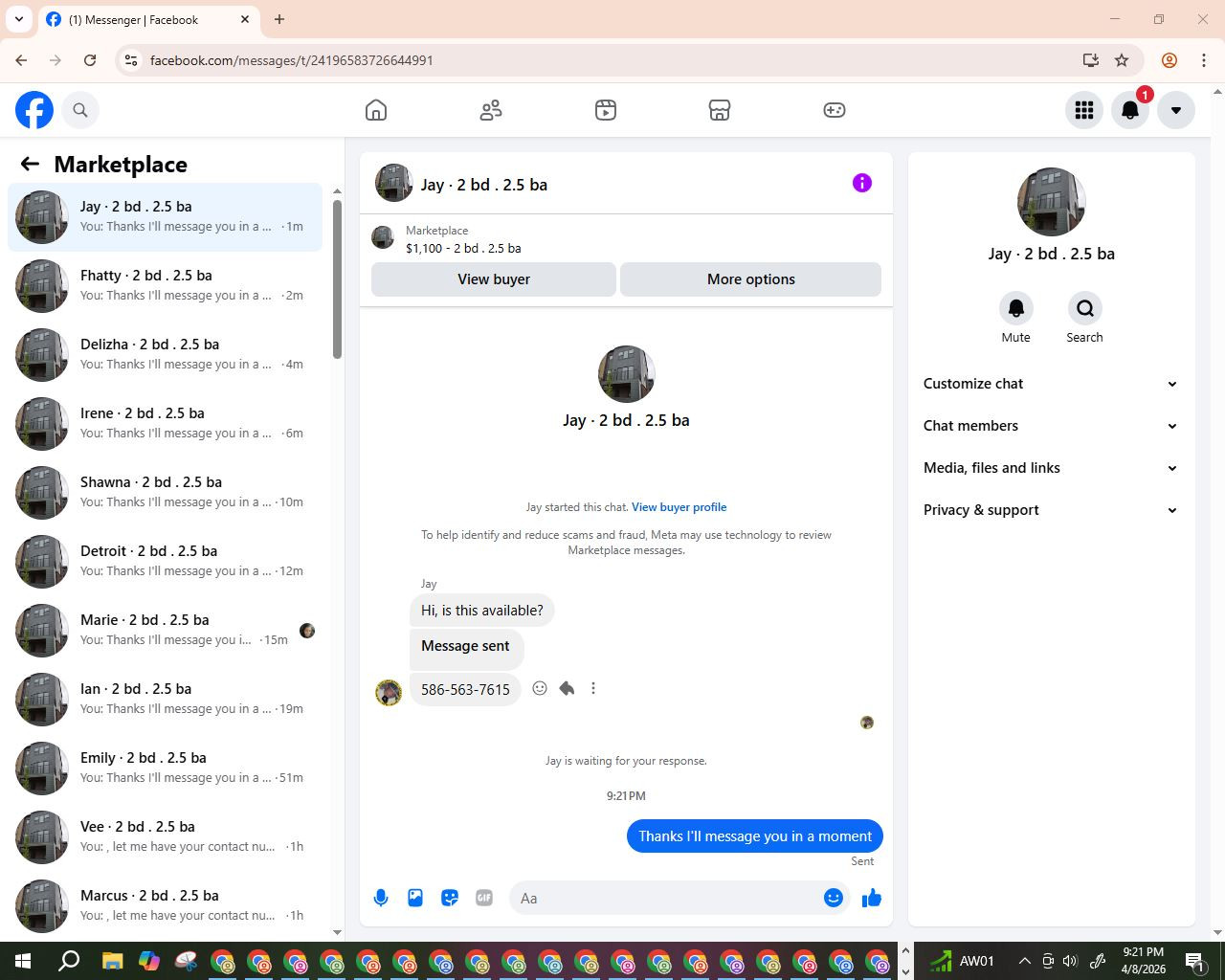Viewport: 1225px width, 980px height.
Task: Open File Explorer from the taskbar
Action: (112, 961)
